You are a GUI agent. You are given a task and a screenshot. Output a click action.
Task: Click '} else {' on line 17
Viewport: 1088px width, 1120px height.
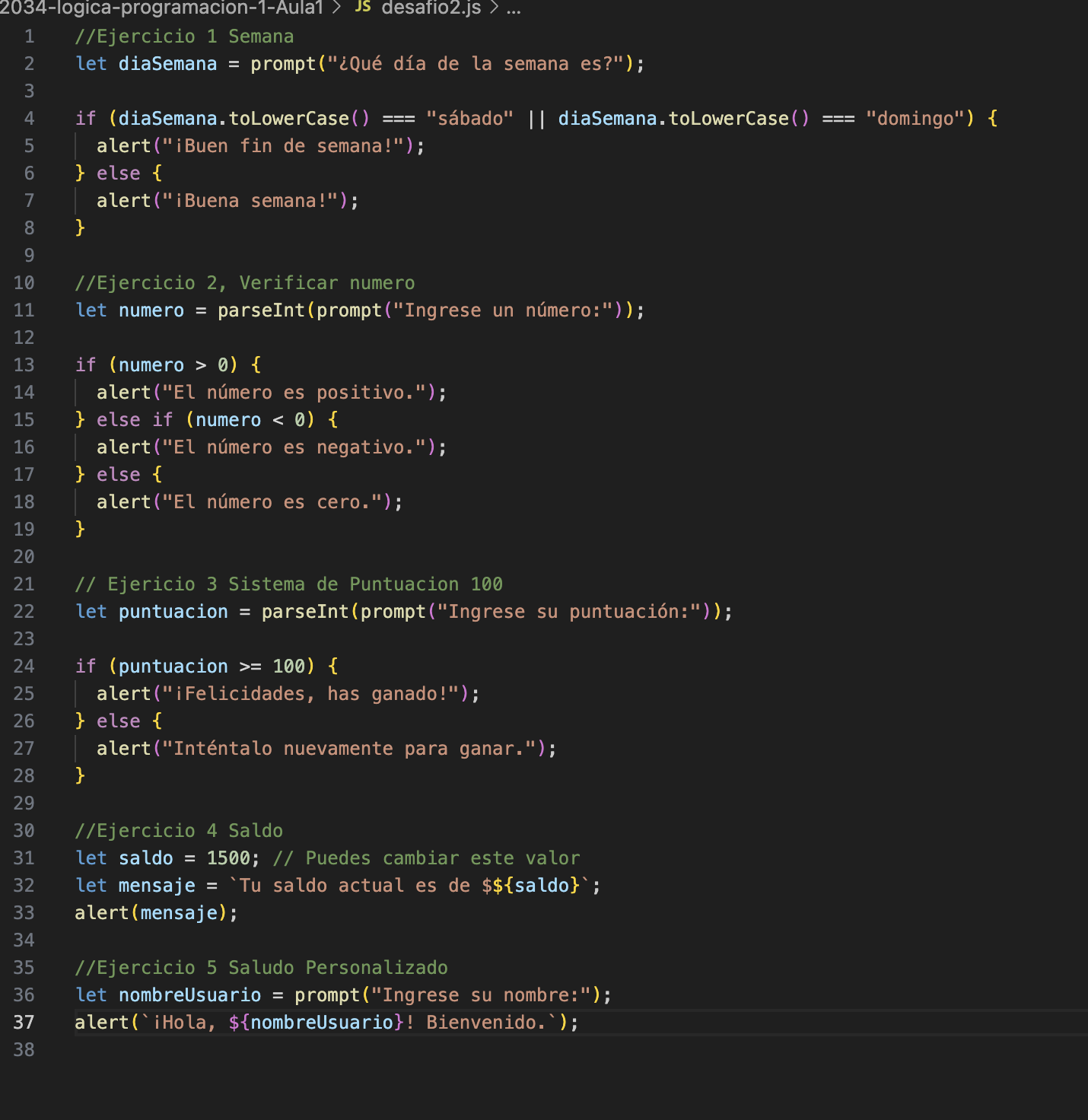point(118,475)
